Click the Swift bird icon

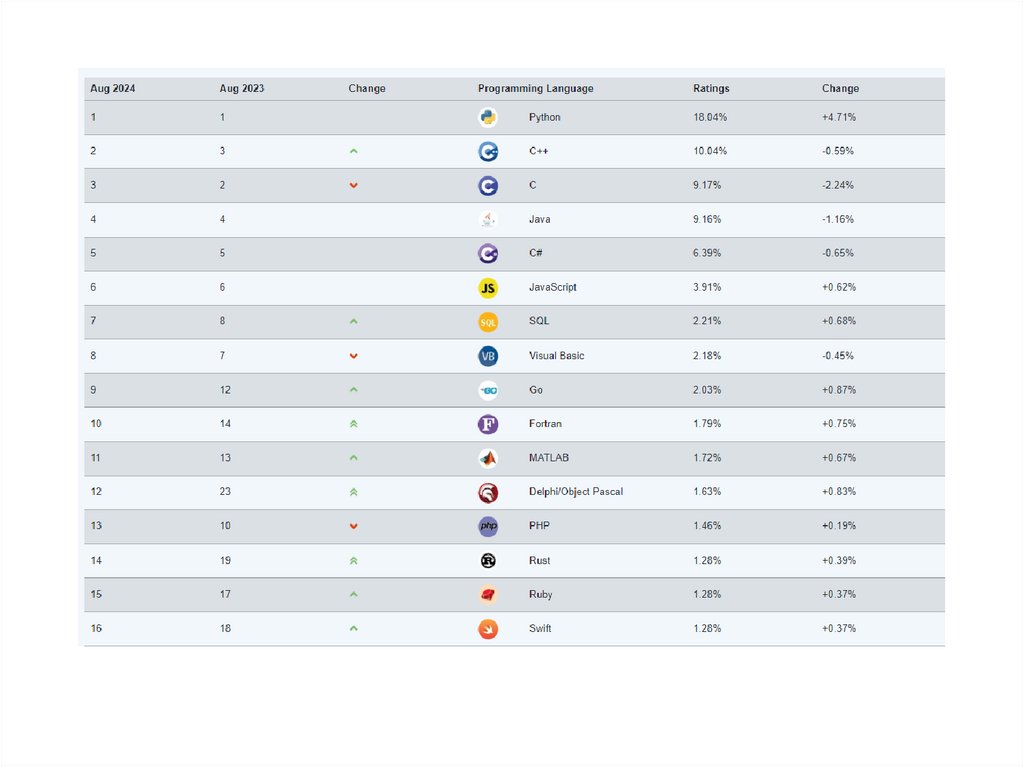(x=487, y=629)
